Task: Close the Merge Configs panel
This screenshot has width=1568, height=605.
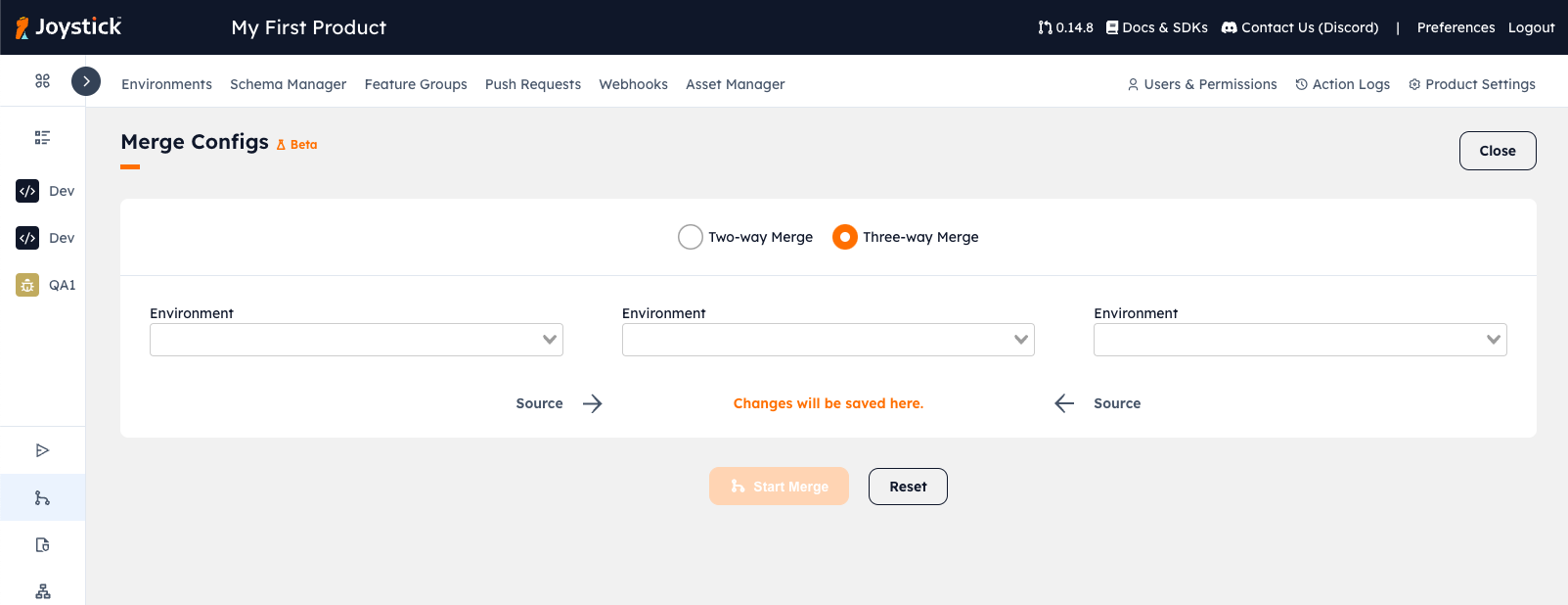Action: coord(1497,151)
